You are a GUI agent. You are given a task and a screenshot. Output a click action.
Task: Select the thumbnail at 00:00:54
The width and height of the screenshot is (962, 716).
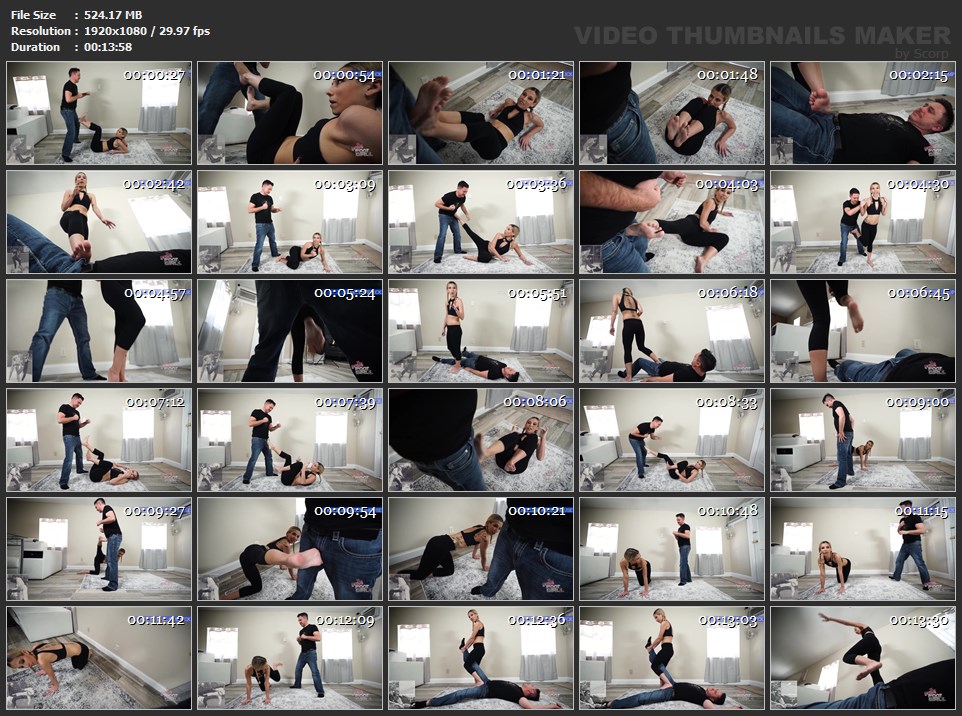pos(290,113)
